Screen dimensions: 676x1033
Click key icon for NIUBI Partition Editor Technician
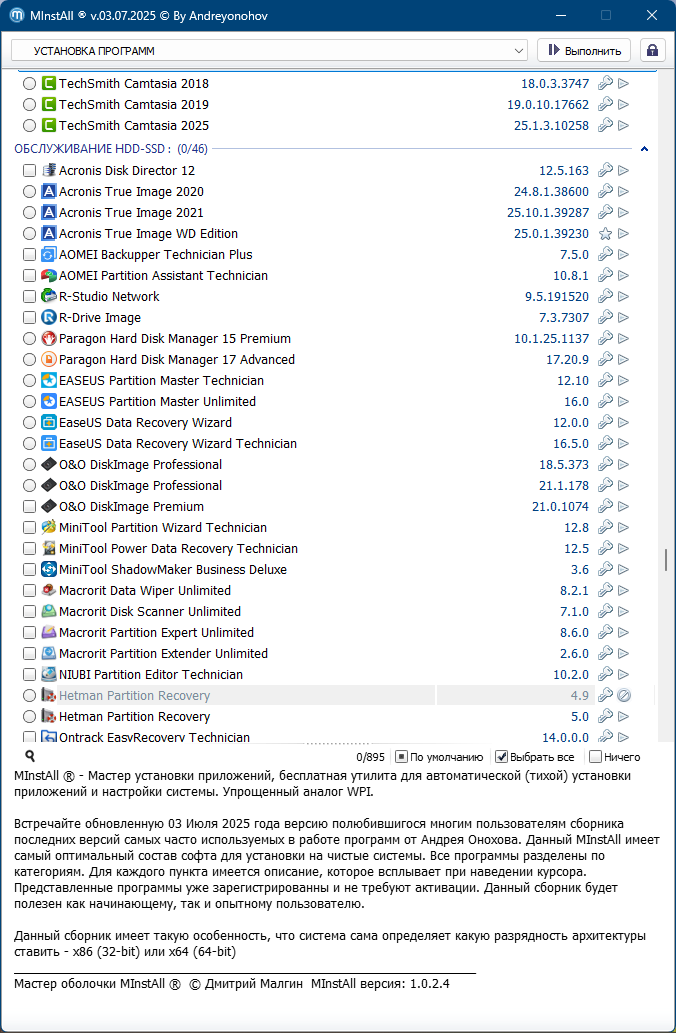(605, 675)
